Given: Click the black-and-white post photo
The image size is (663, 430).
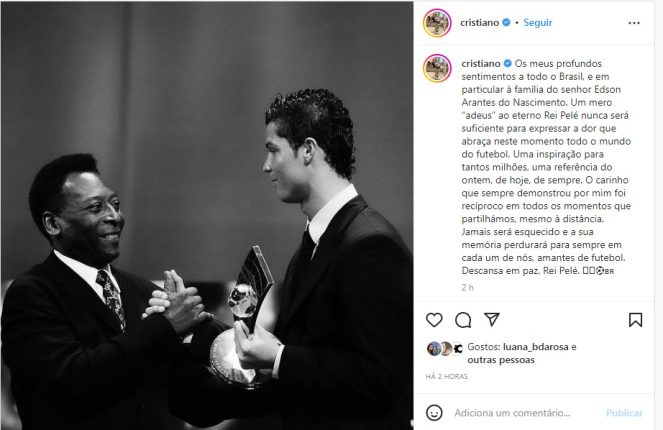Looking at the screenshot, I should click(207, 216).
